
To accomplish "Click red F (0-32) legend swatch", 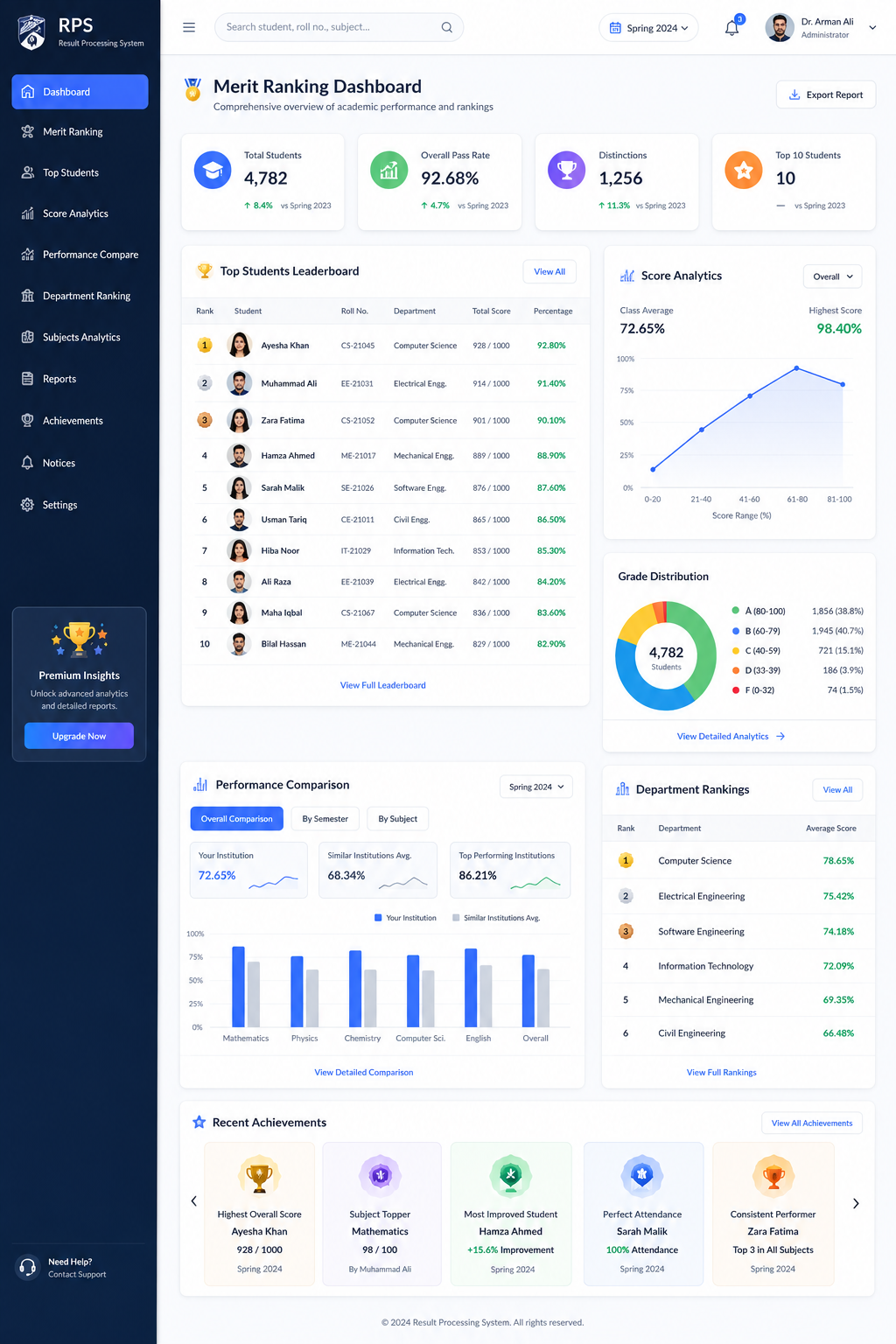I will [x=736, y=690].
